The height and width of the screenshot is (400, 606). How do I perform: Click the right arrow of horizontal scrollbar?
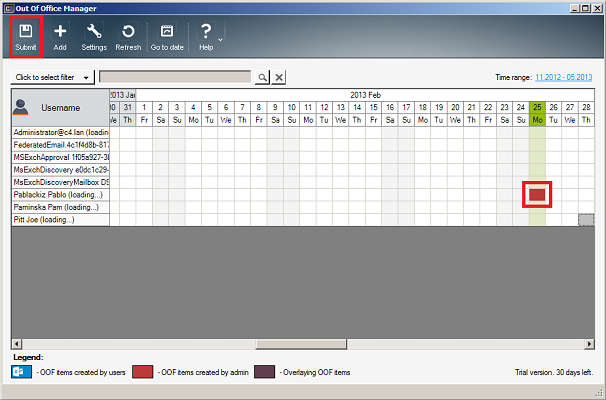[x=588, y=344]
